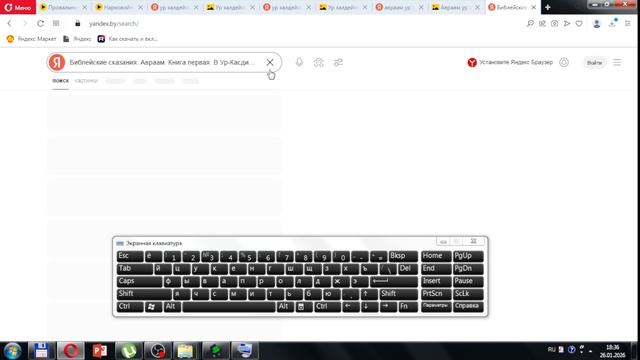Click the Yandex Я logo in the search box
640x360 pixels.
(x=57, y=62)
